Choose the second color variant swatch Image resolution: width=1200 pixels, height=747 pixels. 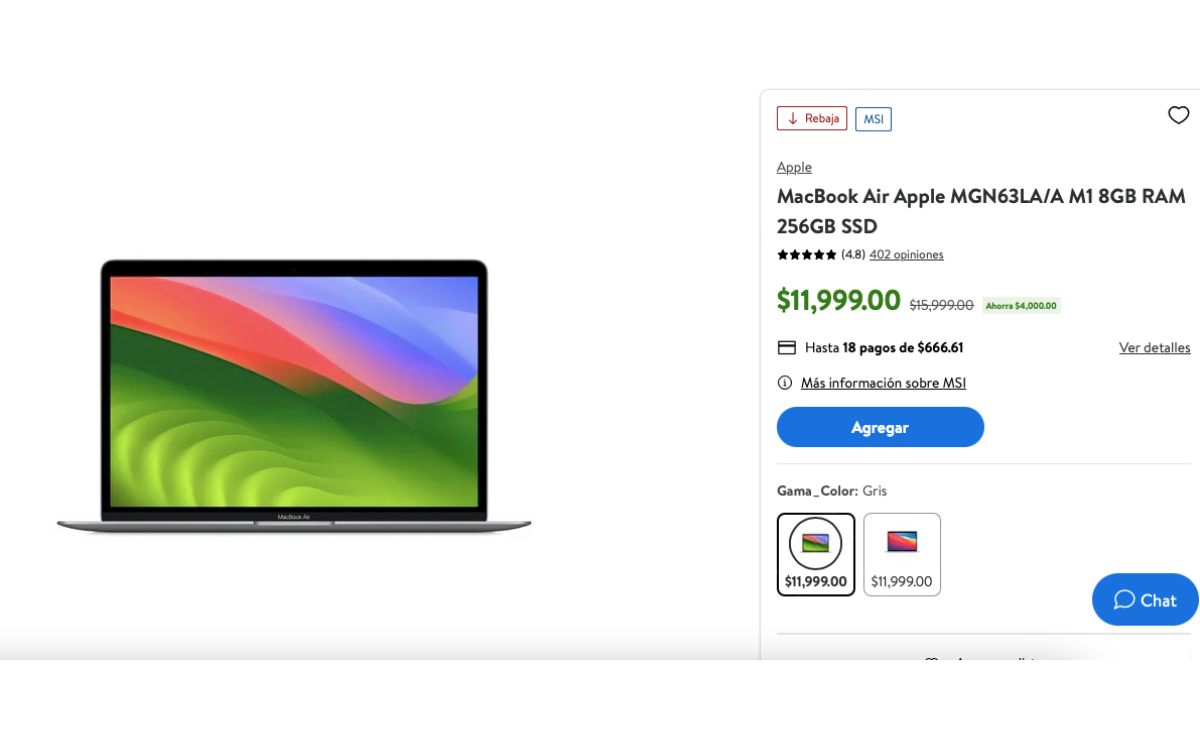pyautogui.click(x=902, y=554)
